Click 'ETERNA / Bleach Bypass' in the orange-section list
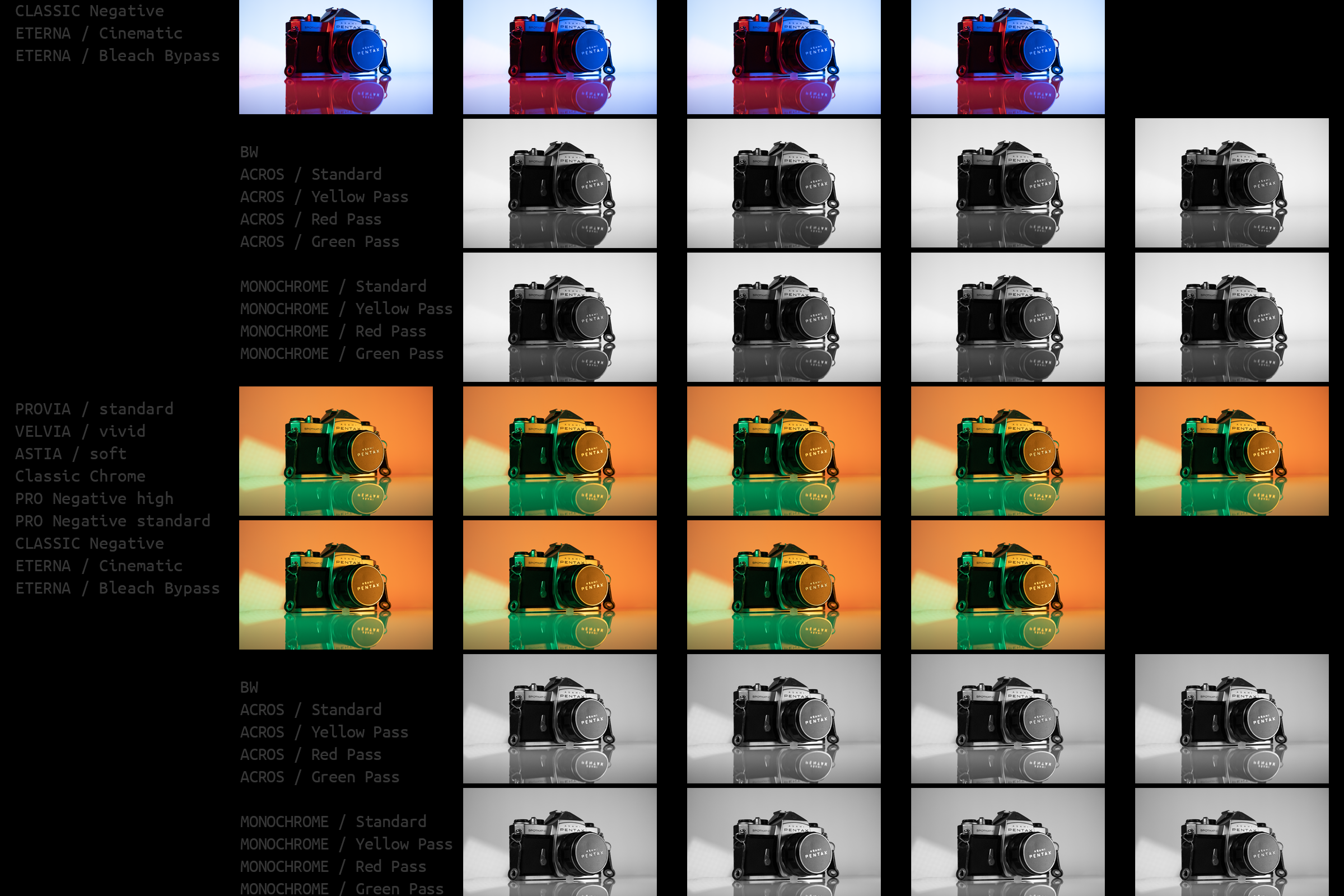This screenshot has height=896, width=1344. pyautogui.click(x=117, y=589)
